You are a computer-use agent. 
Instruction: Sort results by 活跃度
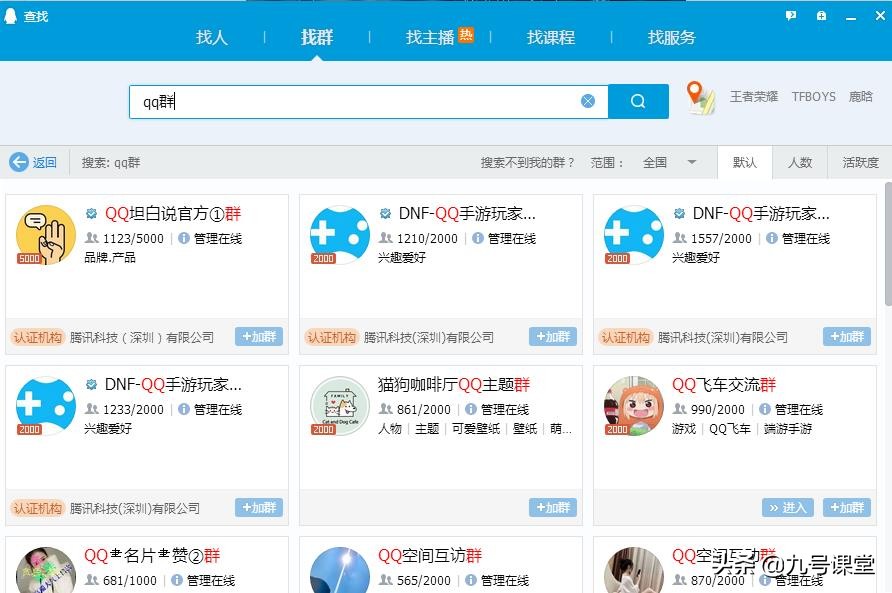tap(860, 162)
